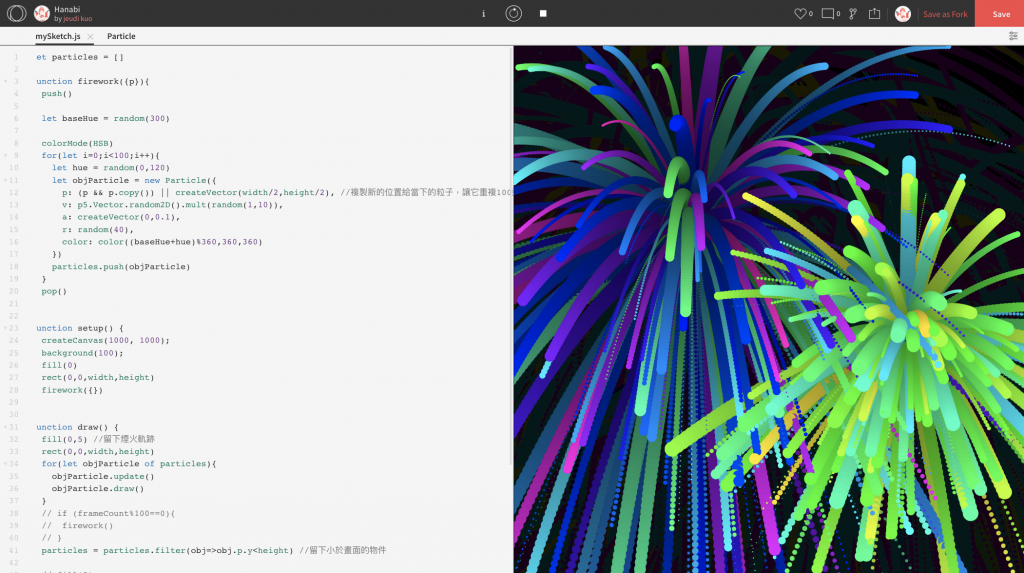Collapse the for-of loop at line 34
The height and width of the screenshot is (573, 1024).
pyautogui.click(x=6, y=464)
